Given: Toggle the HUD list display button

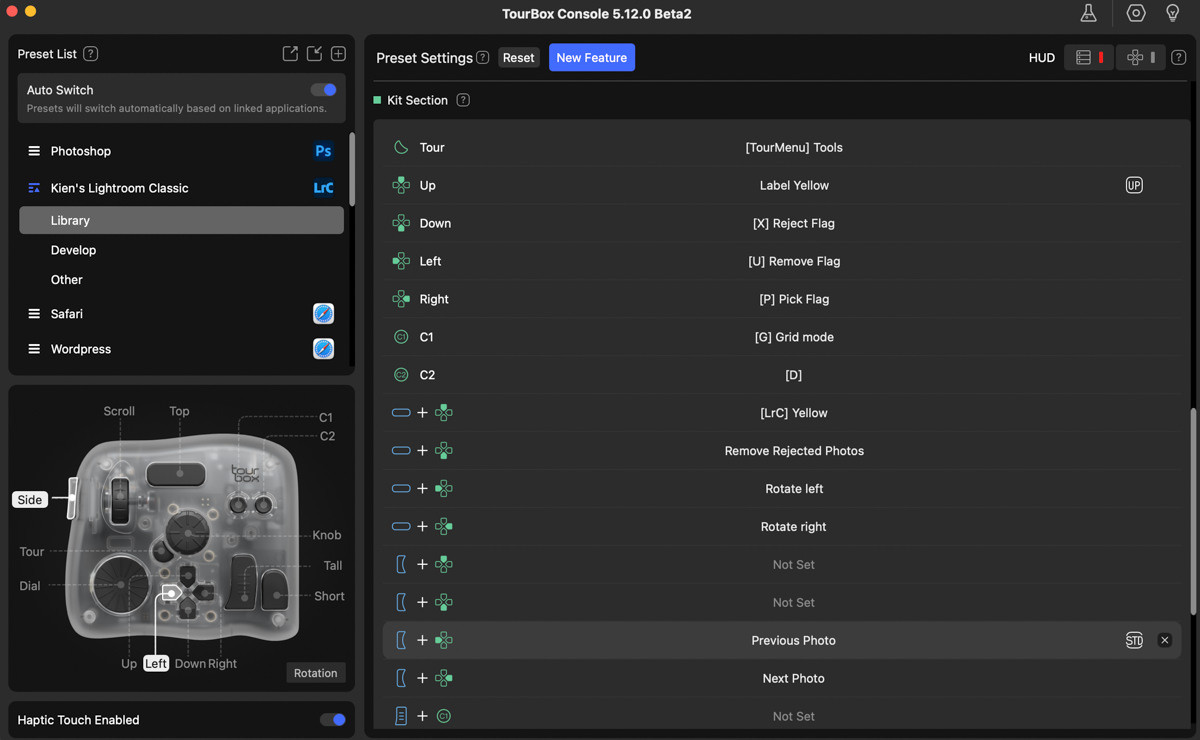Looking at the screenshot, I should 1088,58.
